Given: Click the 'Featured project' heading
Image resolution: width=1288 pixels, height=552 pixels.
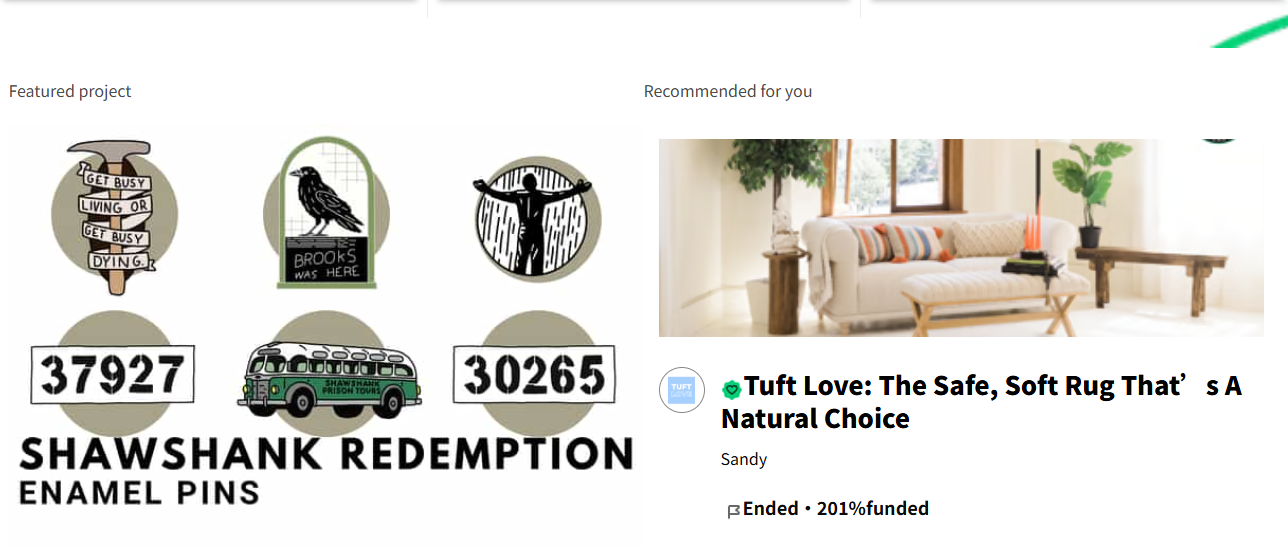Looking at the screenshot, I should [70, 91].
